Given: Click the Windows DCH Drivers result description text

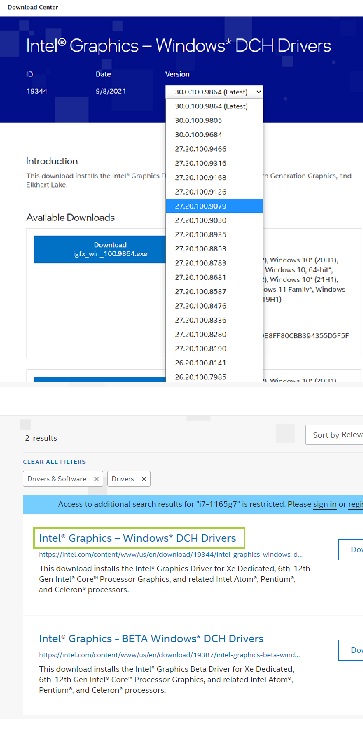Looking at the screenshot, I should (174, 579).
